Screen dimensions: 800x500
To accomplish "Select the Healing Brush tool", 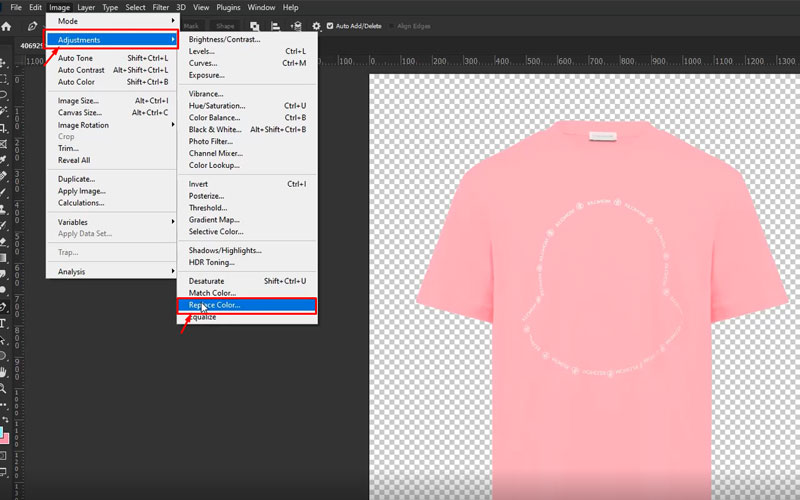I will point(3,176).
